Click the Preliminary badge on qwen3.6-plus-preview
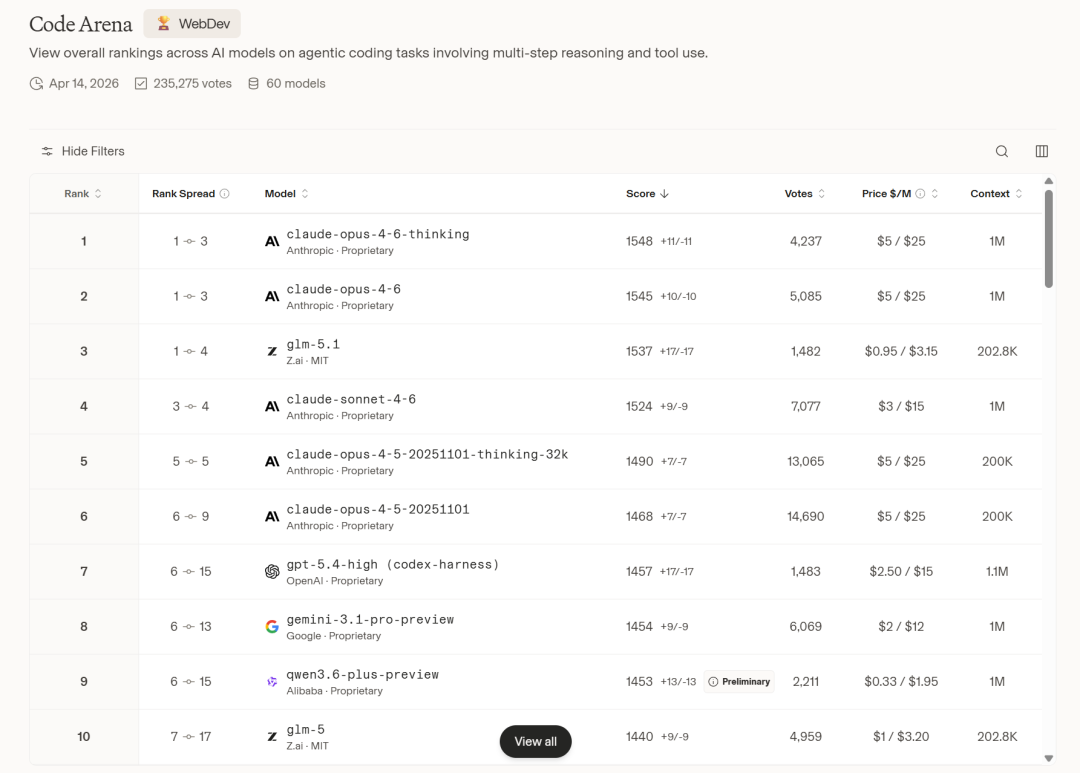1080x773 pixels. 738,681
